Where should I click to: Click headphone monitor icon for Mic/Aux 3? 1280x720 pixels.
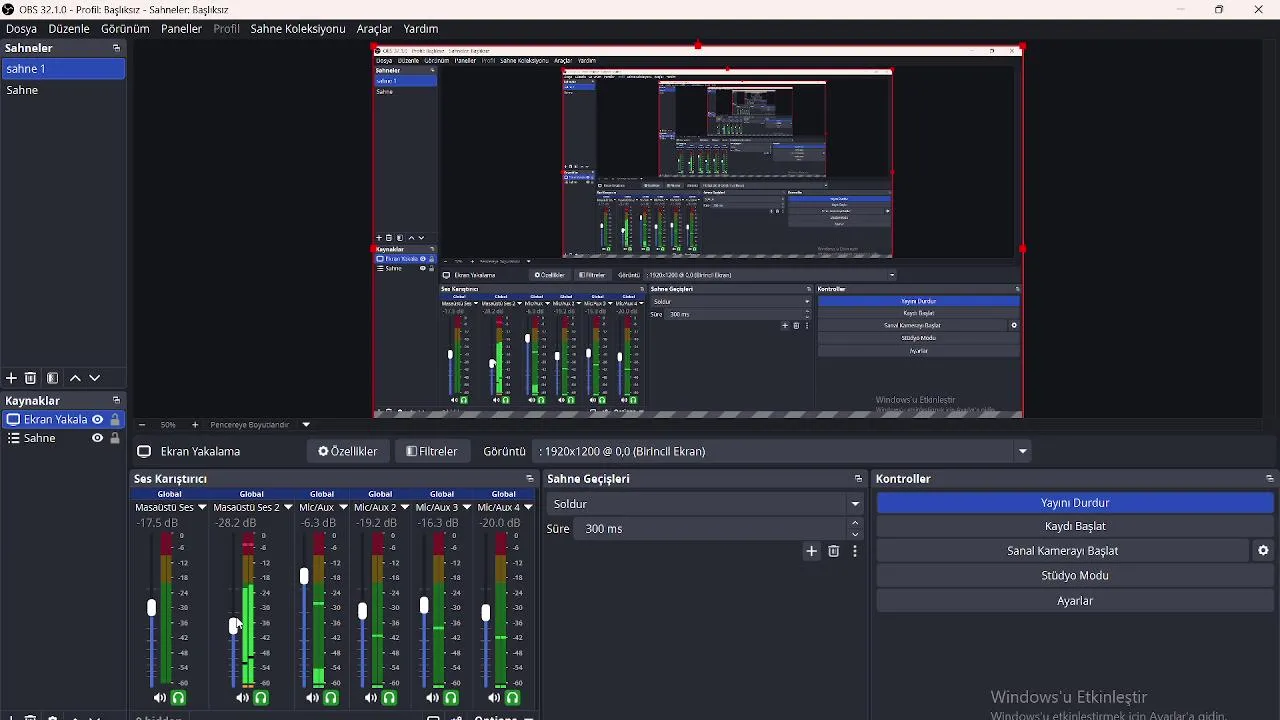[451, 698]
